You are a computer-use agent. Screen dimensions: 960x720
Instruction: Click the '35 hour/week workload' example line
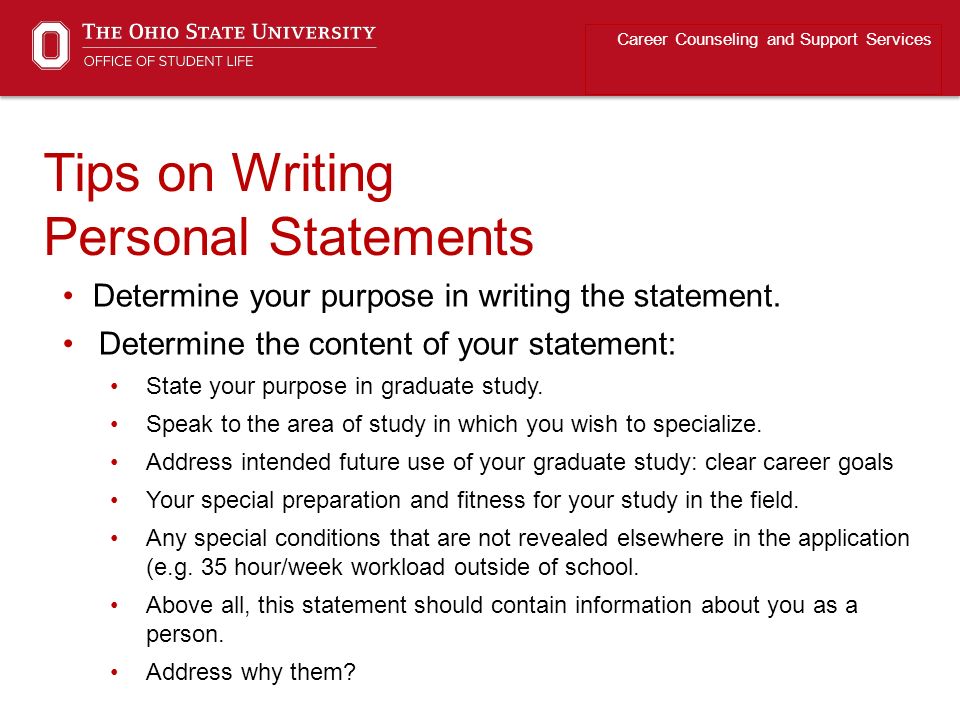click(x=392, y=568)
